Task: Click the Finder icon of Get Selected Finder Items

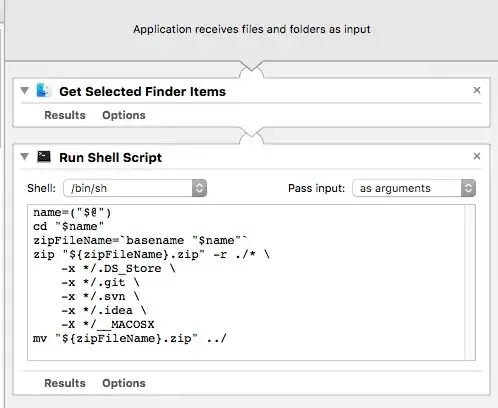Action: 43,90
